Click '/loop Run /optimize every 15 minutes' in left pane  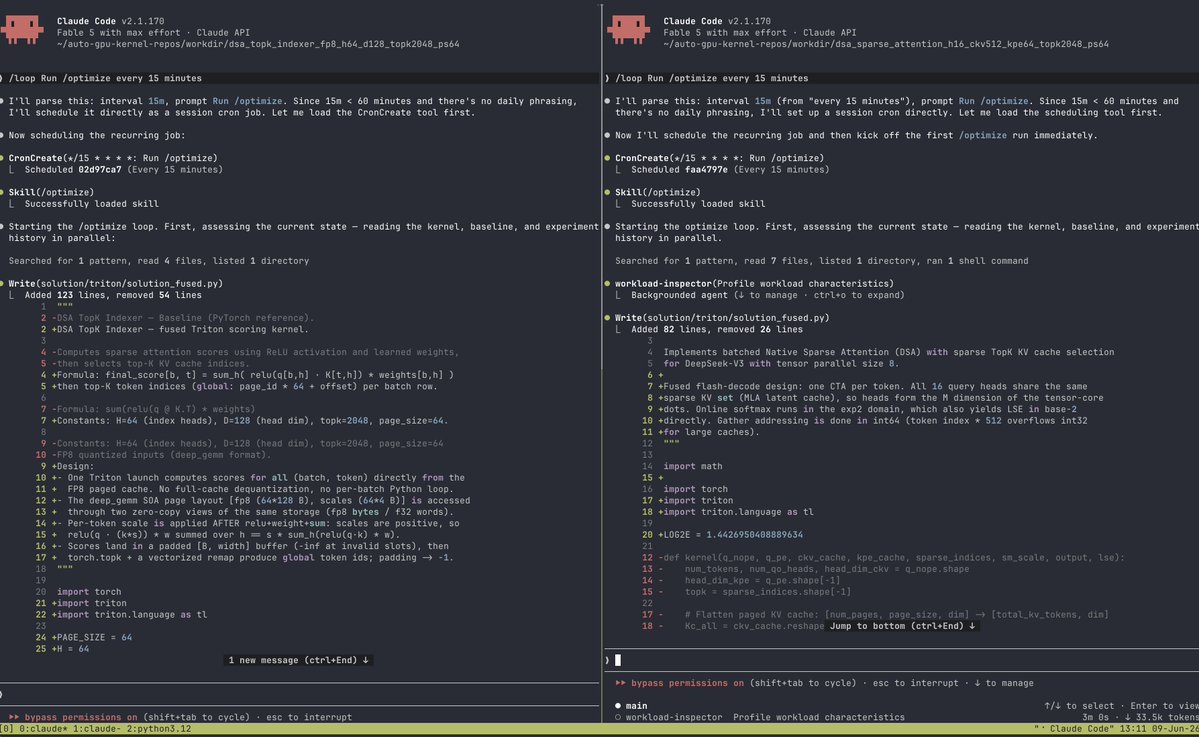point(106,78)
